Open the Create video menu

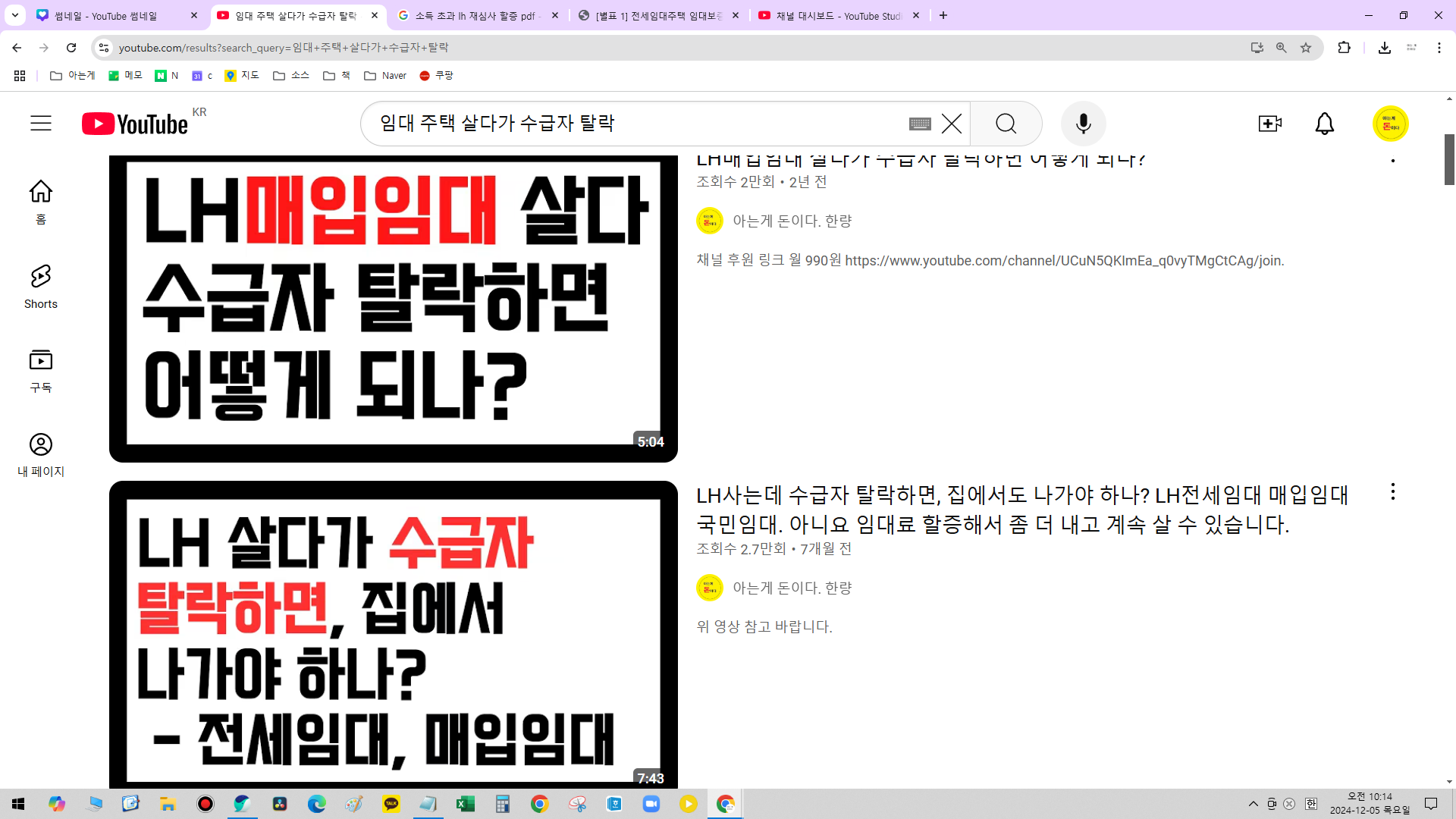point(1270,124)
